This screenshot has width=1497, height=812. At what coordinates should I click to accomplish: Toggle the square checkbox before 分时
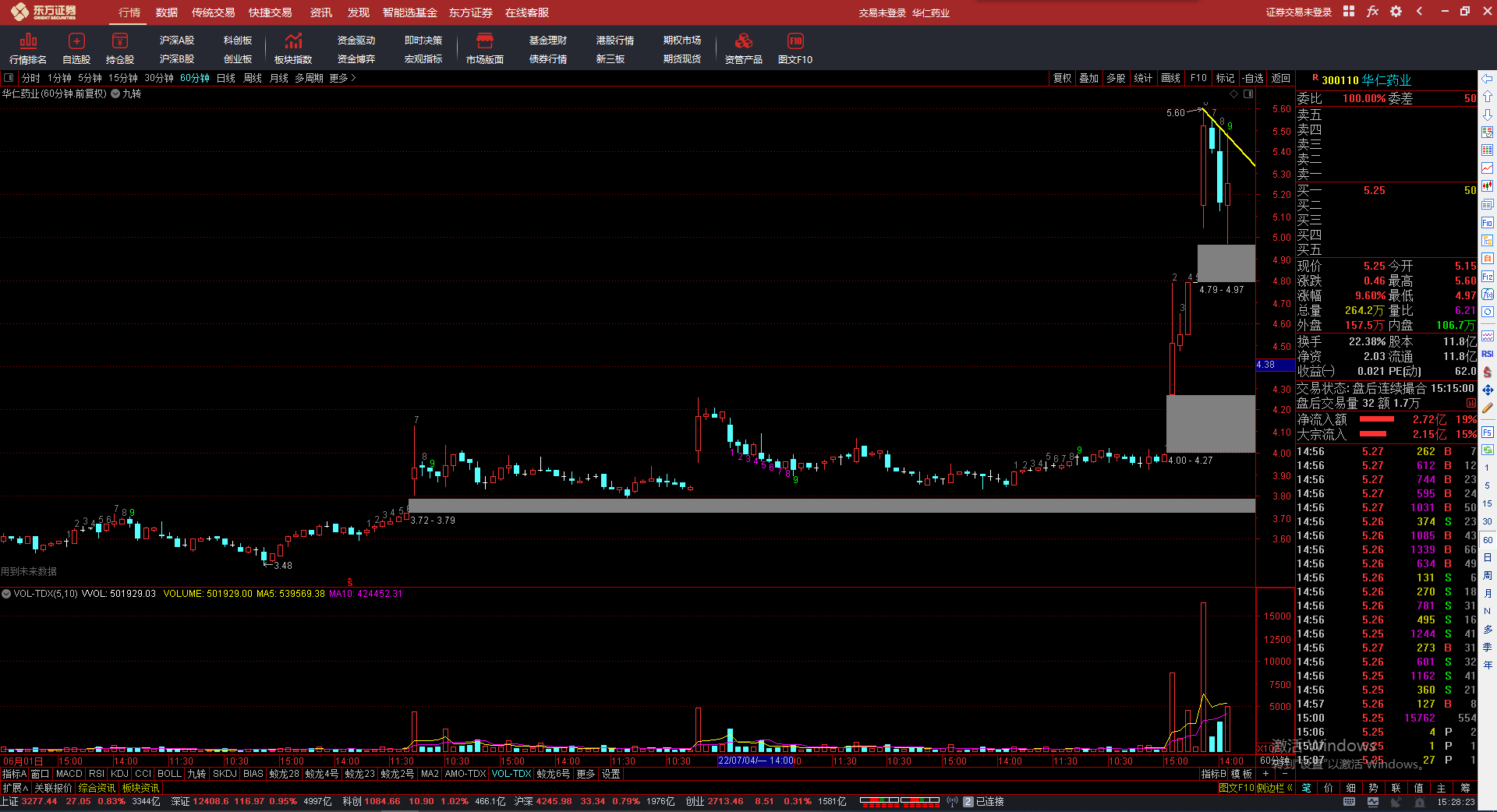click(9, 78)
